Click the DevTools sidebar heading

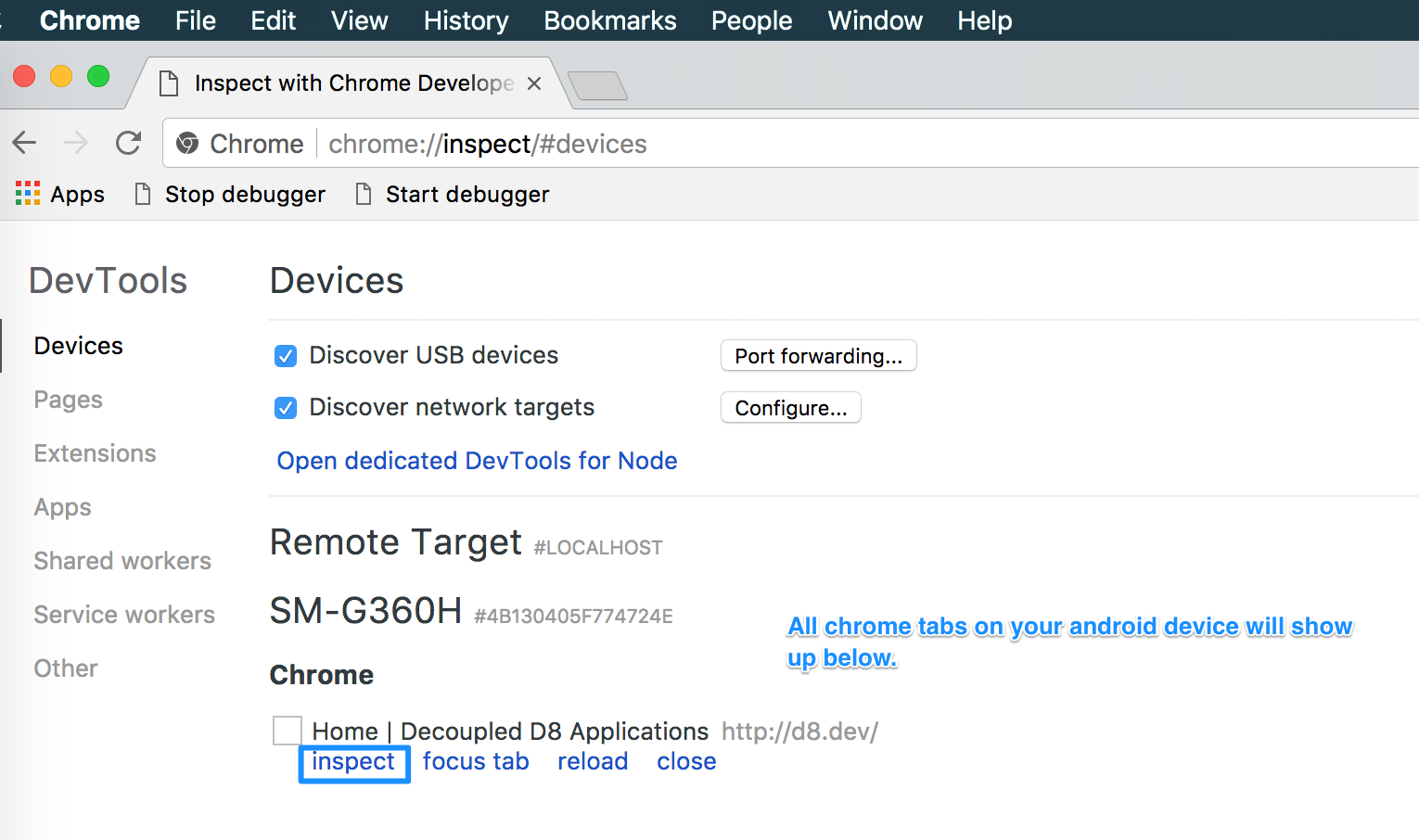pyautogui.click(x=109, y=281)
